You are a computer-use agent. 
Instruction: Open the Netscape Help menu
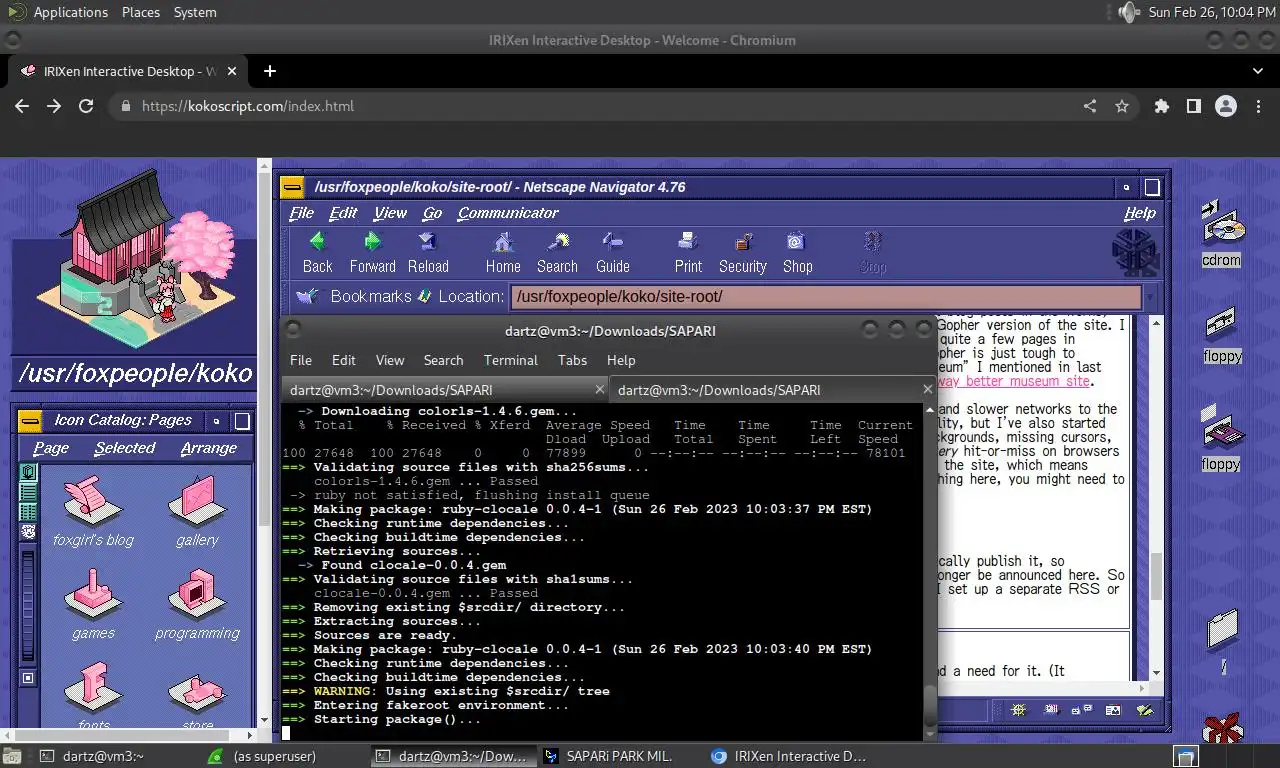[1139, 213]
